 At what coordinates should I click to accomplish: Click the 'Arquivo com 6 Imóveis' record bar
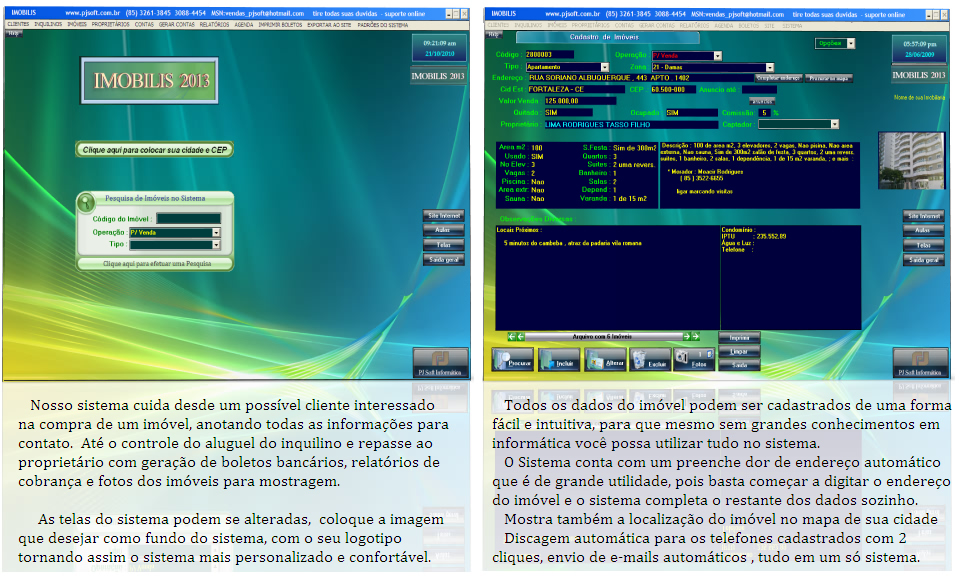point(603,336)
